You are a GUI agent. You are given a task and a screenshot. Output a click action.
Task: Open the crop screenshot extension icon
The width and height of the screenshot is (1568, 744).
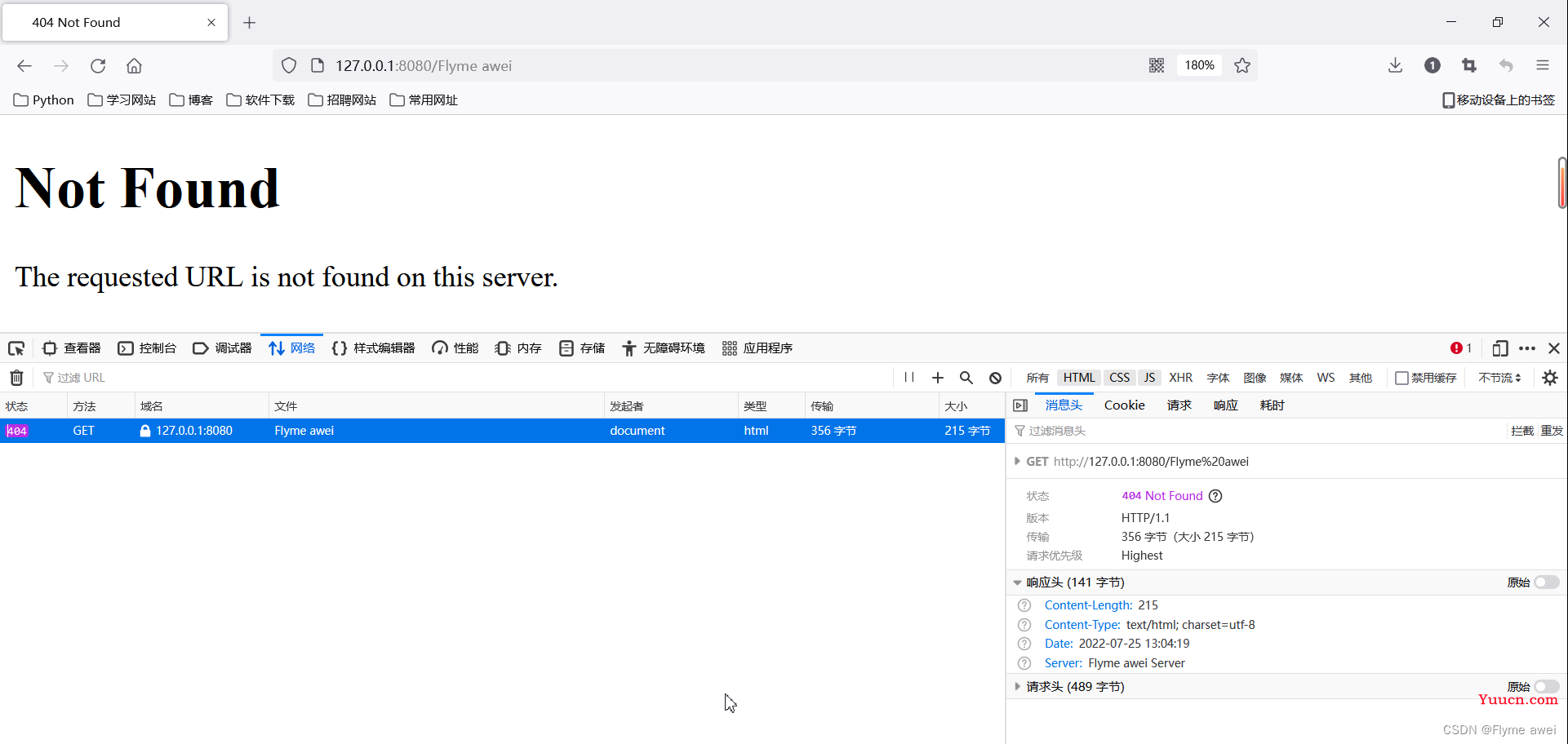click(1469, 65)
